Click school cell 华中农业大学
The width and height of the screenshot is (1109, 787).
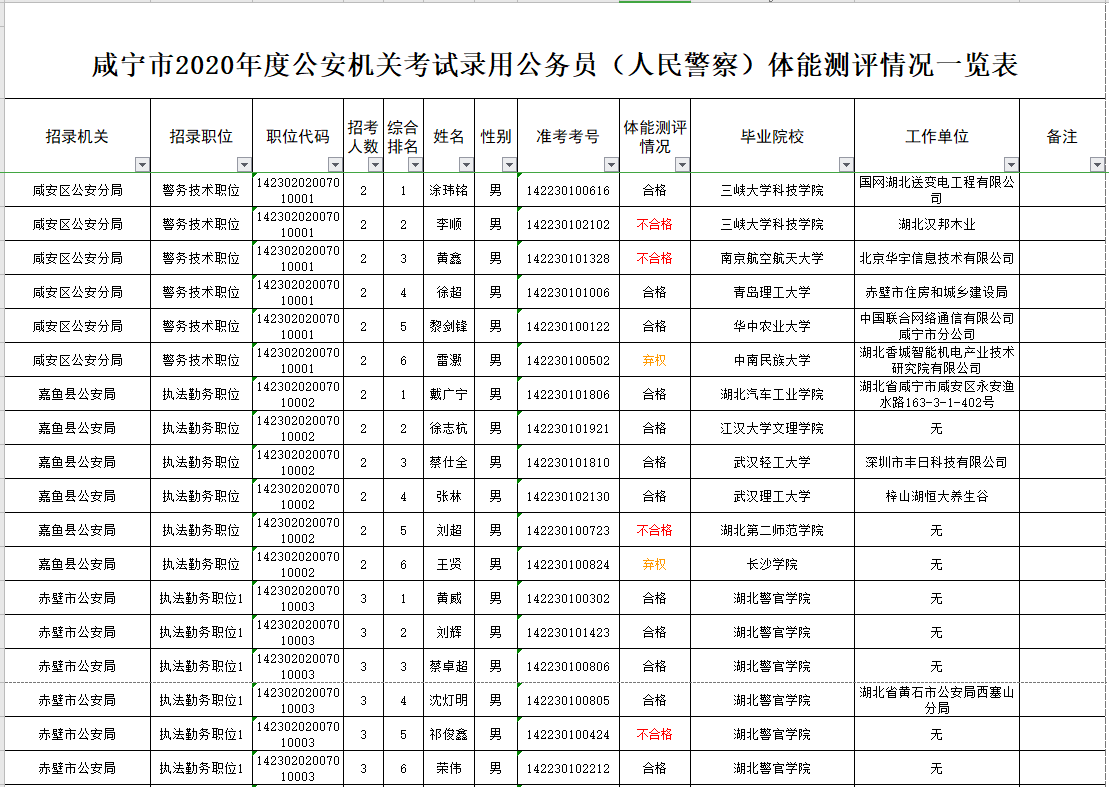pos(772,326)
